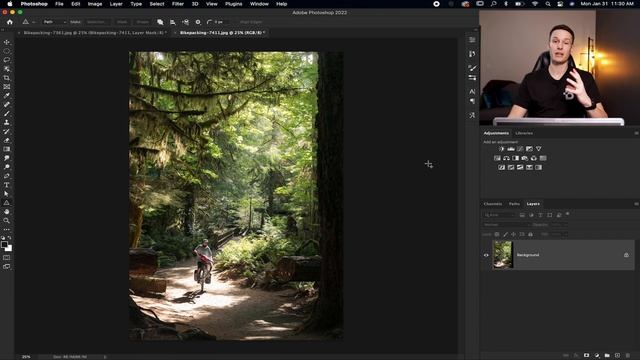Select the Path Selection arrow tool

(x=7, y=194)
